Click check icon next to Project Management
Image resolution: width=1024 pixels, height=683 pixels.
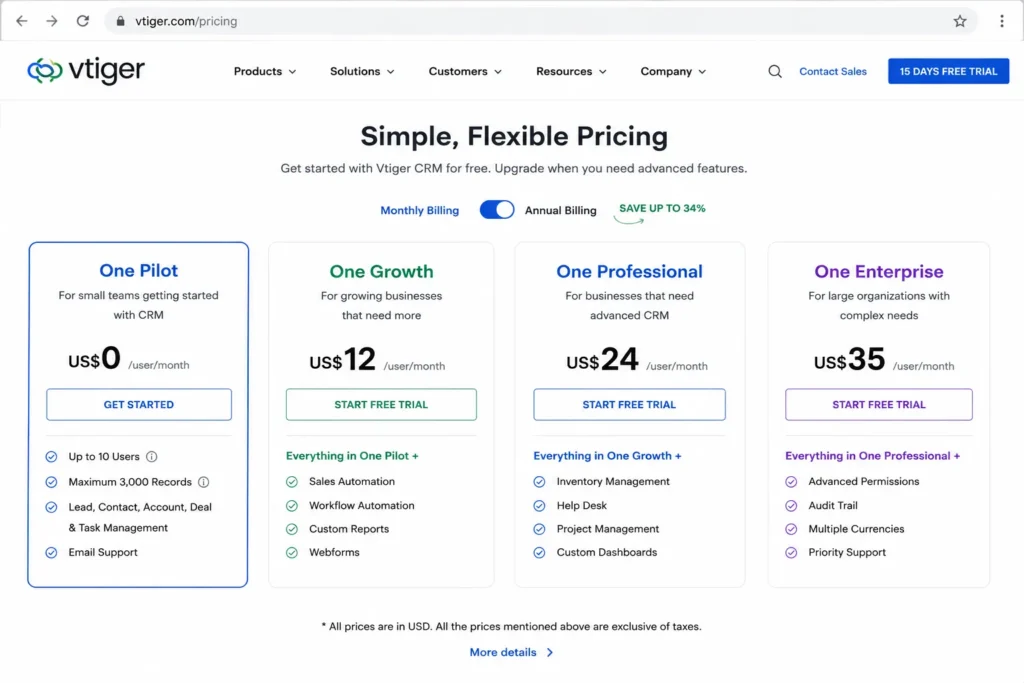click(539, 529)
